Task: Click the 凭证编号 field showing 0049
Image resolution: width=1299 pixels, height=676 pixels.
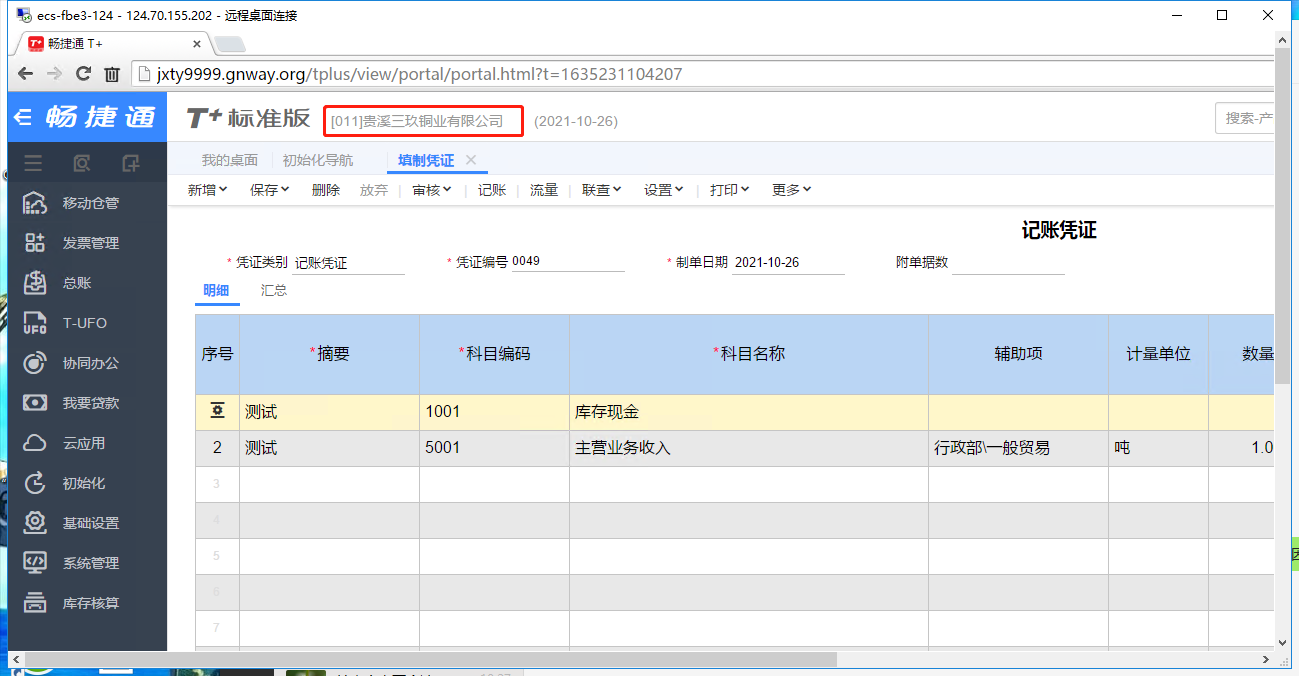Action: 568,262
